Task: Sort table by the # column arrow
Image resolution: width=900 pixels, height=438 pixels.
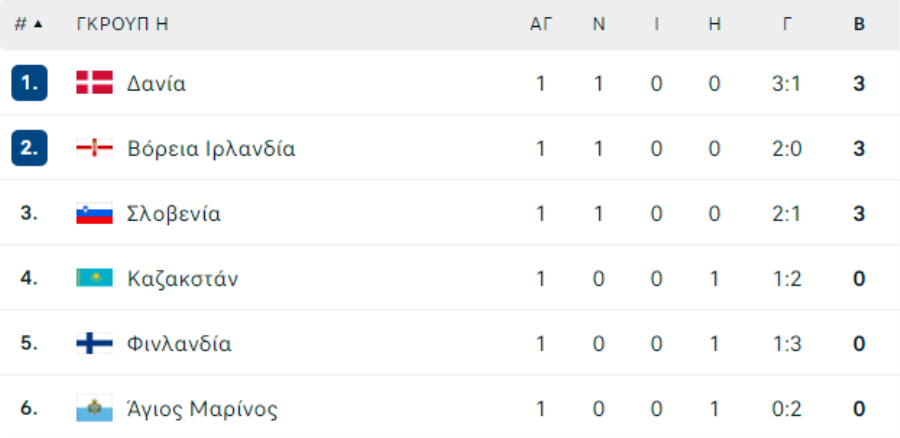Action: click(x=38, y=24)
